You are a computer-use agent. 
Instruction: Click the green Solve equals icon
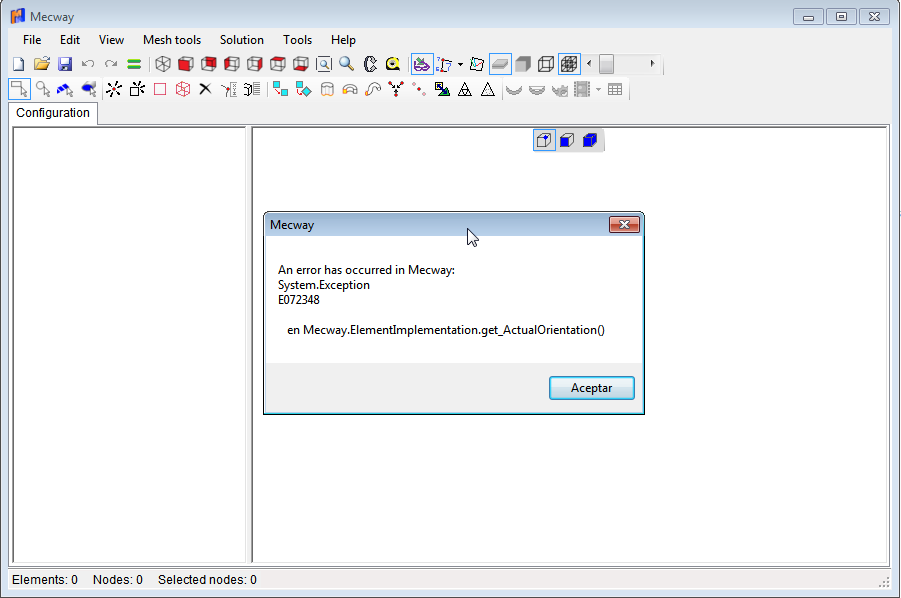[x=134, y=64]
